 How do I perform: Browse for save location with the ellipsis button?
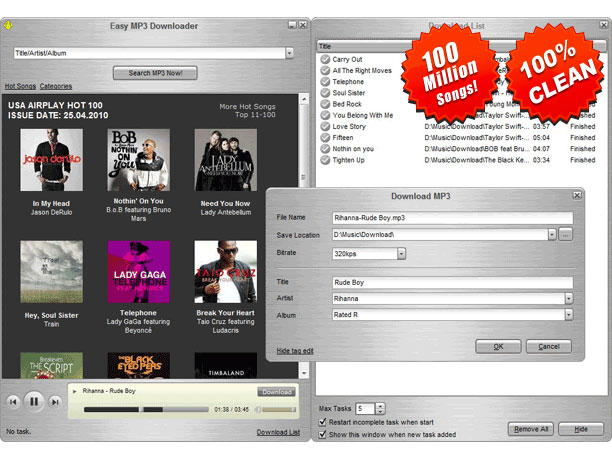[566, 235]
